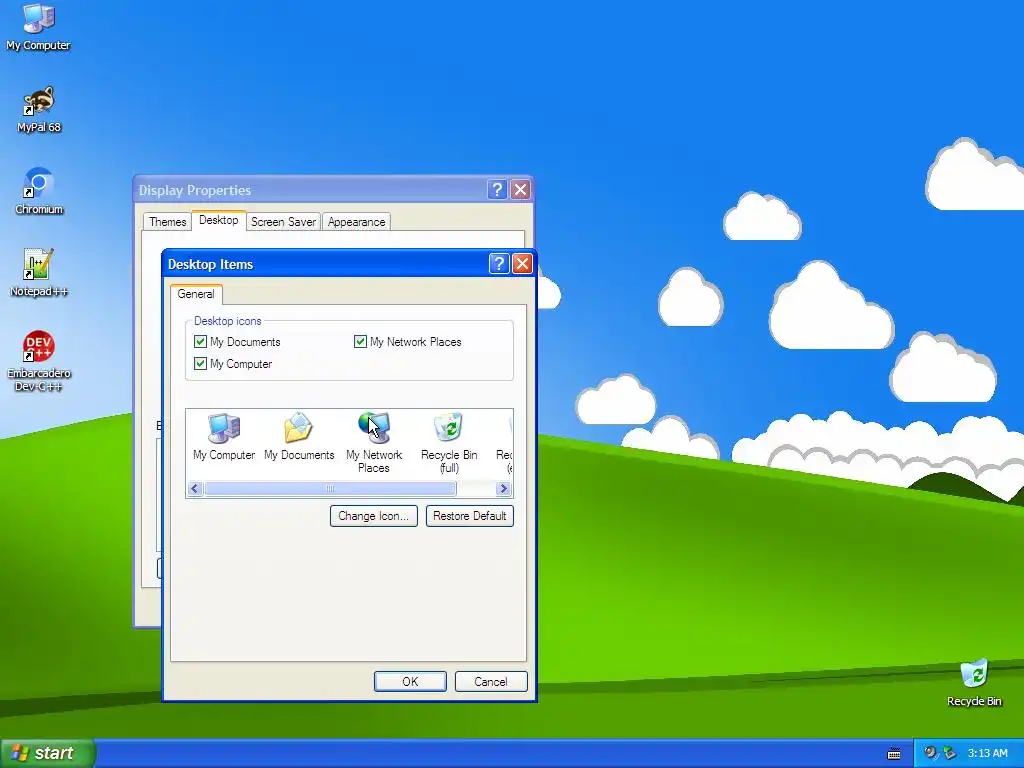Click Cancel in Desktop Items dialog
Screen dimensions: 1024x768
[x=490, y=682]
